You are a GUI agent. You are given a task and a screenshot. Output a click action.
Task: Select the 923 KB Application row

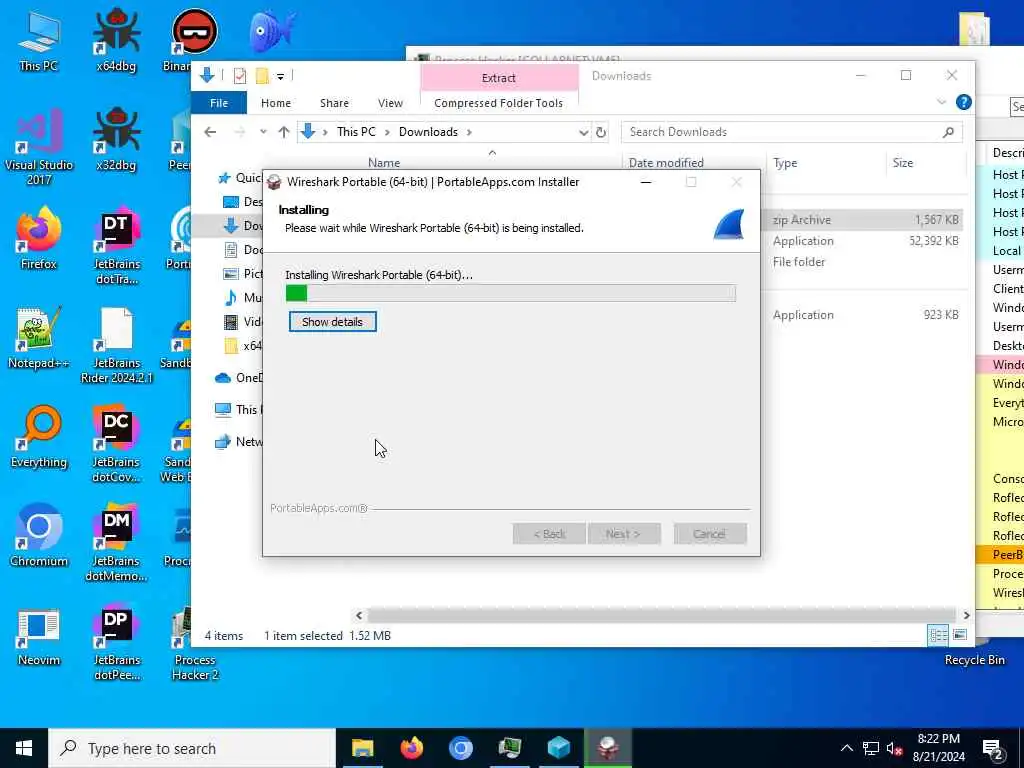pos(864,315)
